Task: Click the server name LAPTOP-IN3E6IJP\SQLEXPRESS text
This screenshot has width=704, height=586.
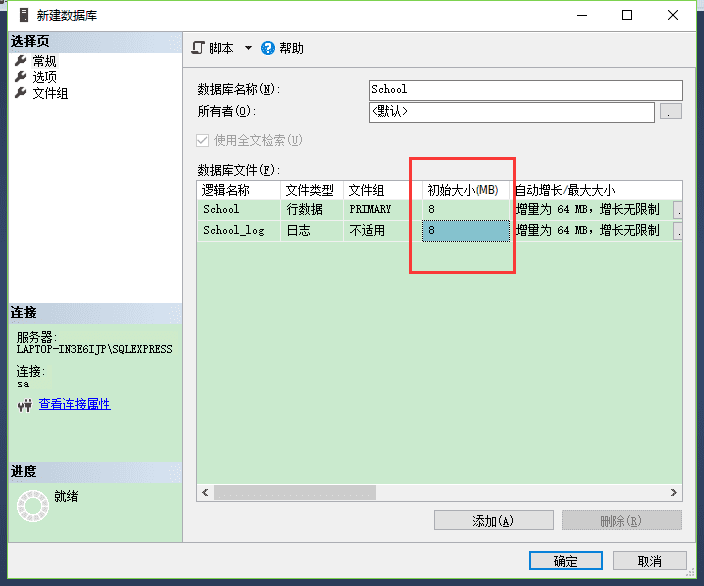Action: click(95, 349)
